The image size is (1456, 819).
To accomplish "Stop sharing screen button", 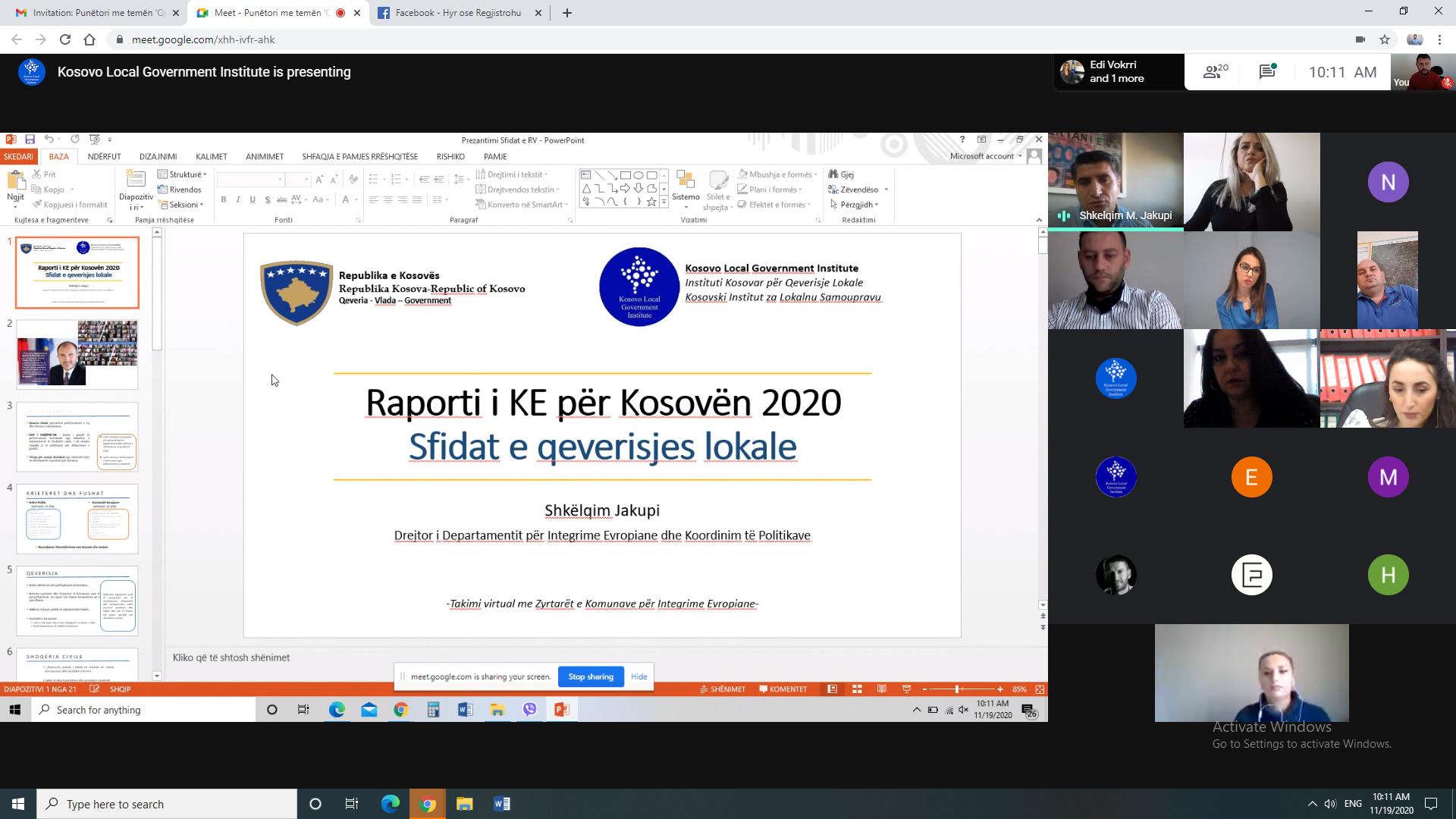I will pyautogui.click(x=590, y=676).
